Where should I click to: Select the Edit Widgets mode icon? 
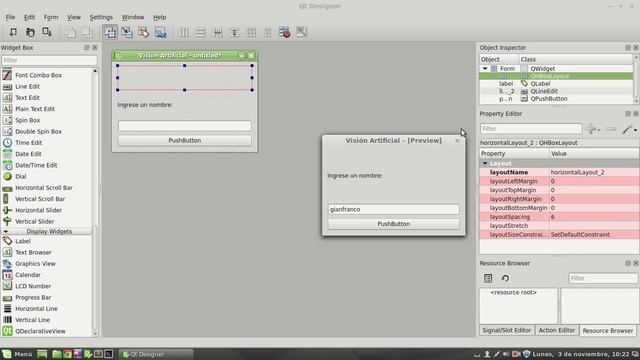tap(110, 32)
